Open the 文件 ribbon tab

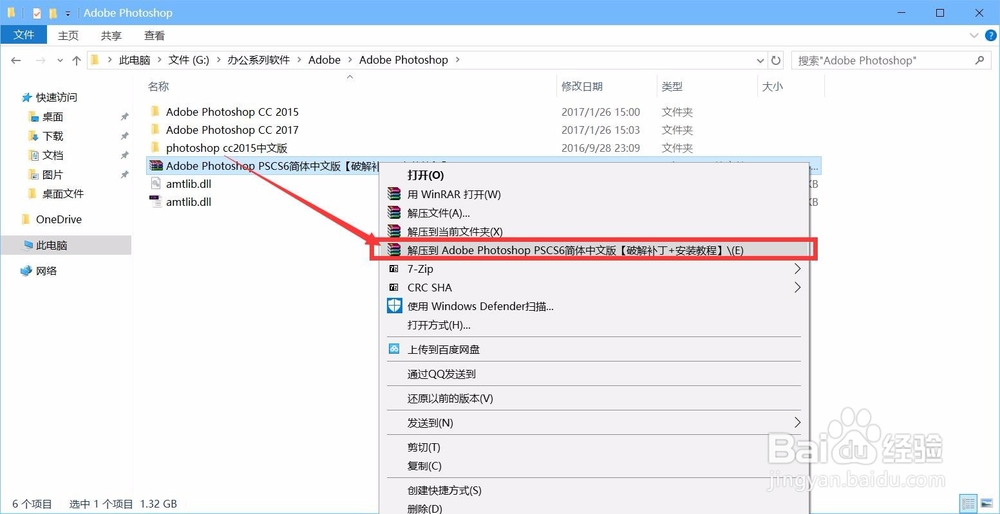(x=24, y=35)
